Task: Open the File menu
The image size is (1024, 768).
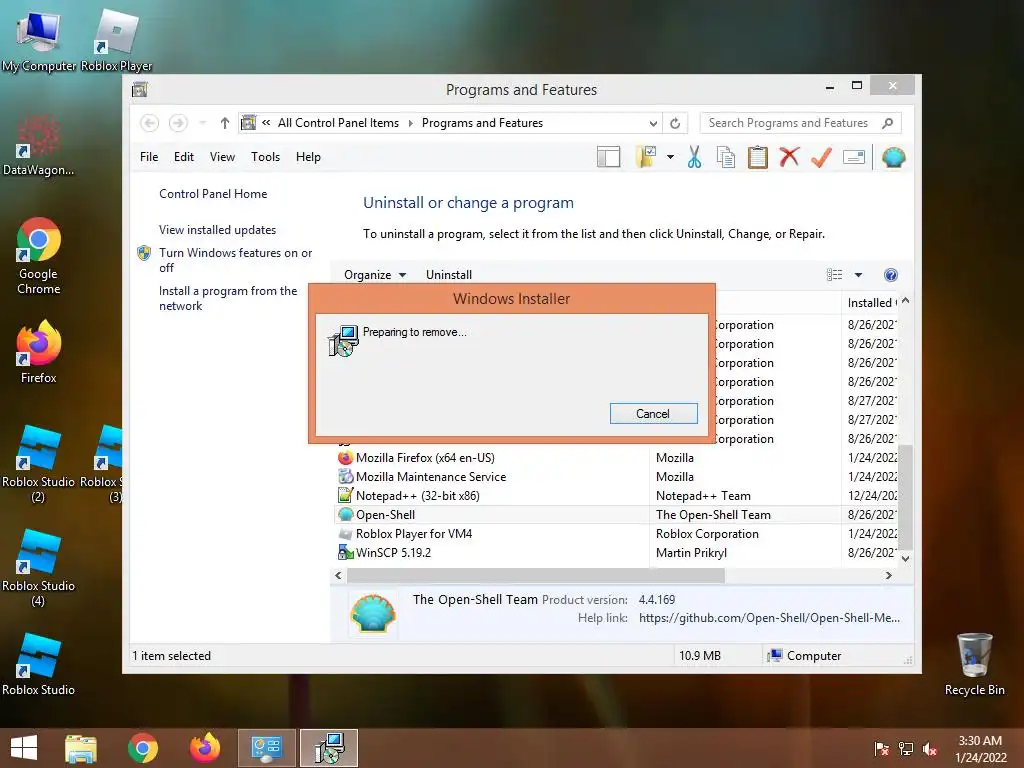Action: (x=149, y=157)
